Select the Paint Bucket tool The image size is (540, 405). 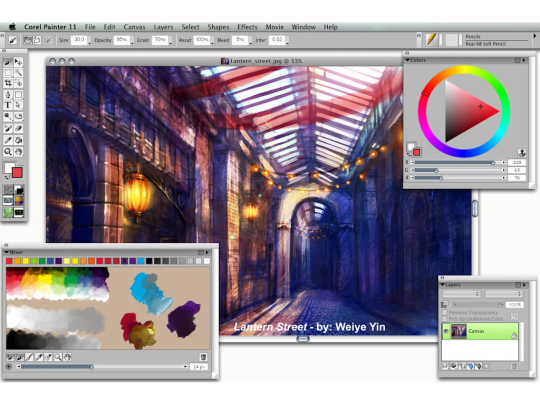[18, 140]
